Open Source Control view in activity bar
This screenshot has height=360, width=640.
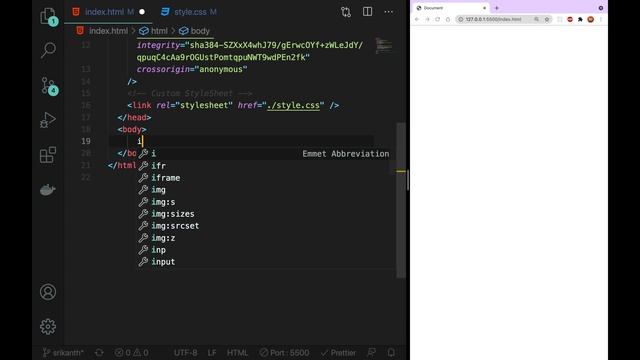pyautogui.click(x=49, y=86)
